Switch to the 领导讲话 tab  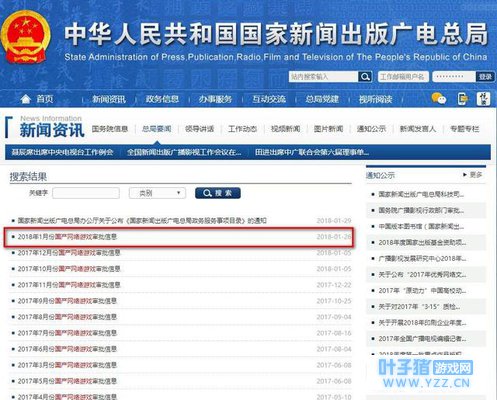click(199, 129)
